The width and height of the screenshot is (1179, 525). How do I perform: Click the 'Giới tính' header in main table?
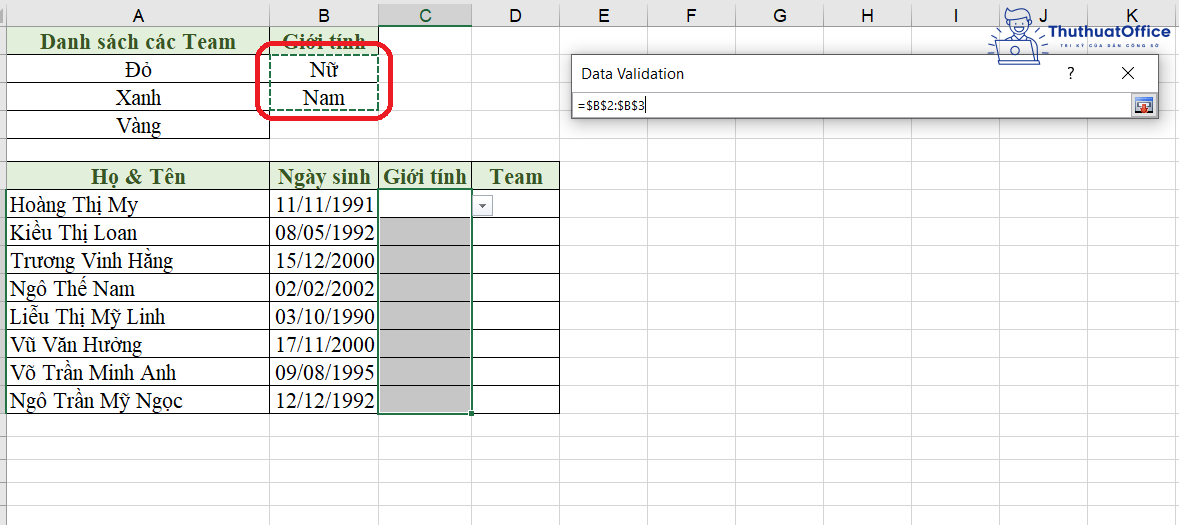[426, 176]
